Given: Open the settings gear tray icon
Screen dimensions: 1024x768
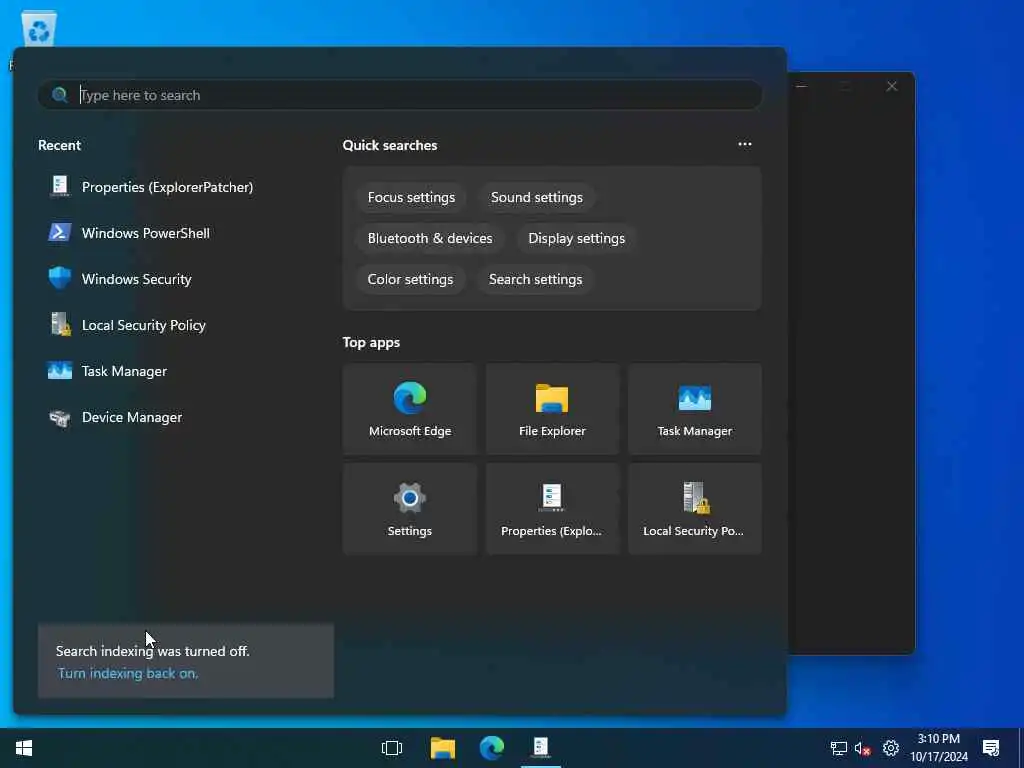Looking at the screenshot, I should pos(891,748).
